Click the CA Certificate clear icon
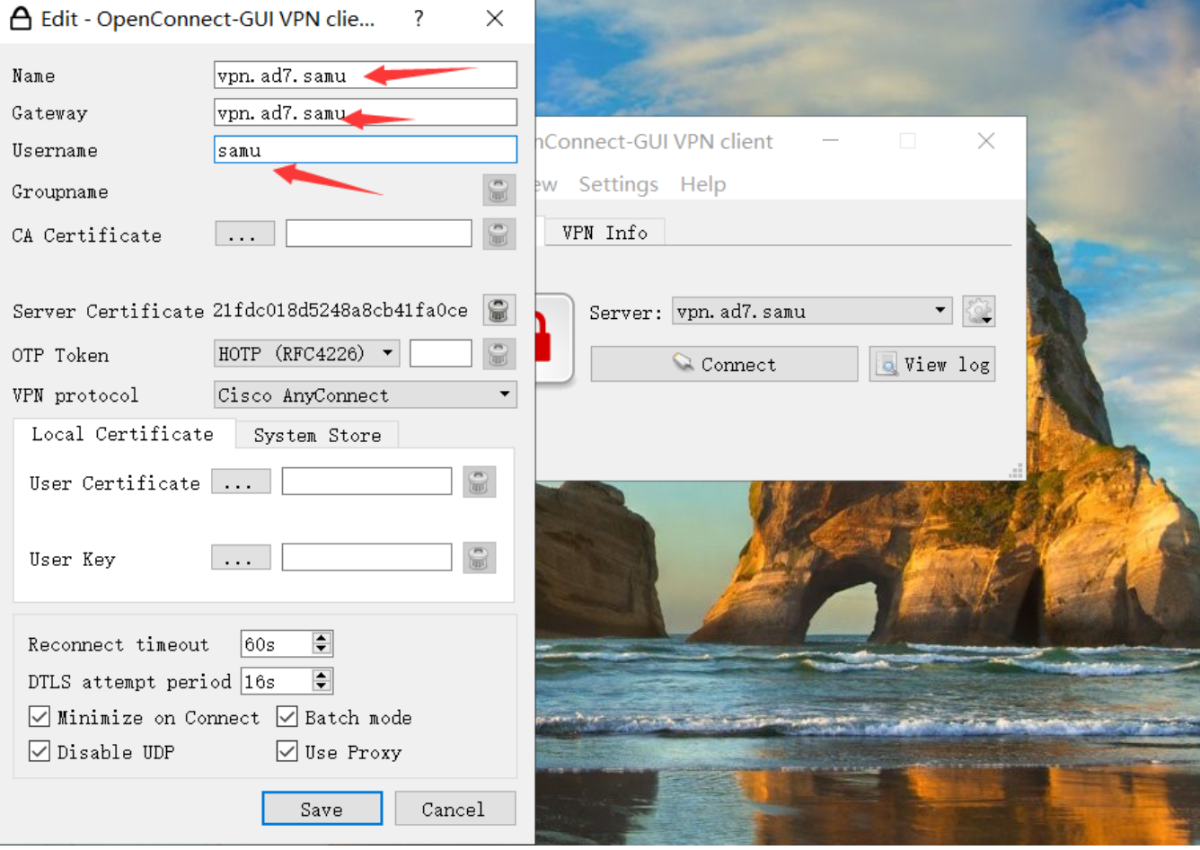Screen dimensions: 1200x850 click(499, 234)
